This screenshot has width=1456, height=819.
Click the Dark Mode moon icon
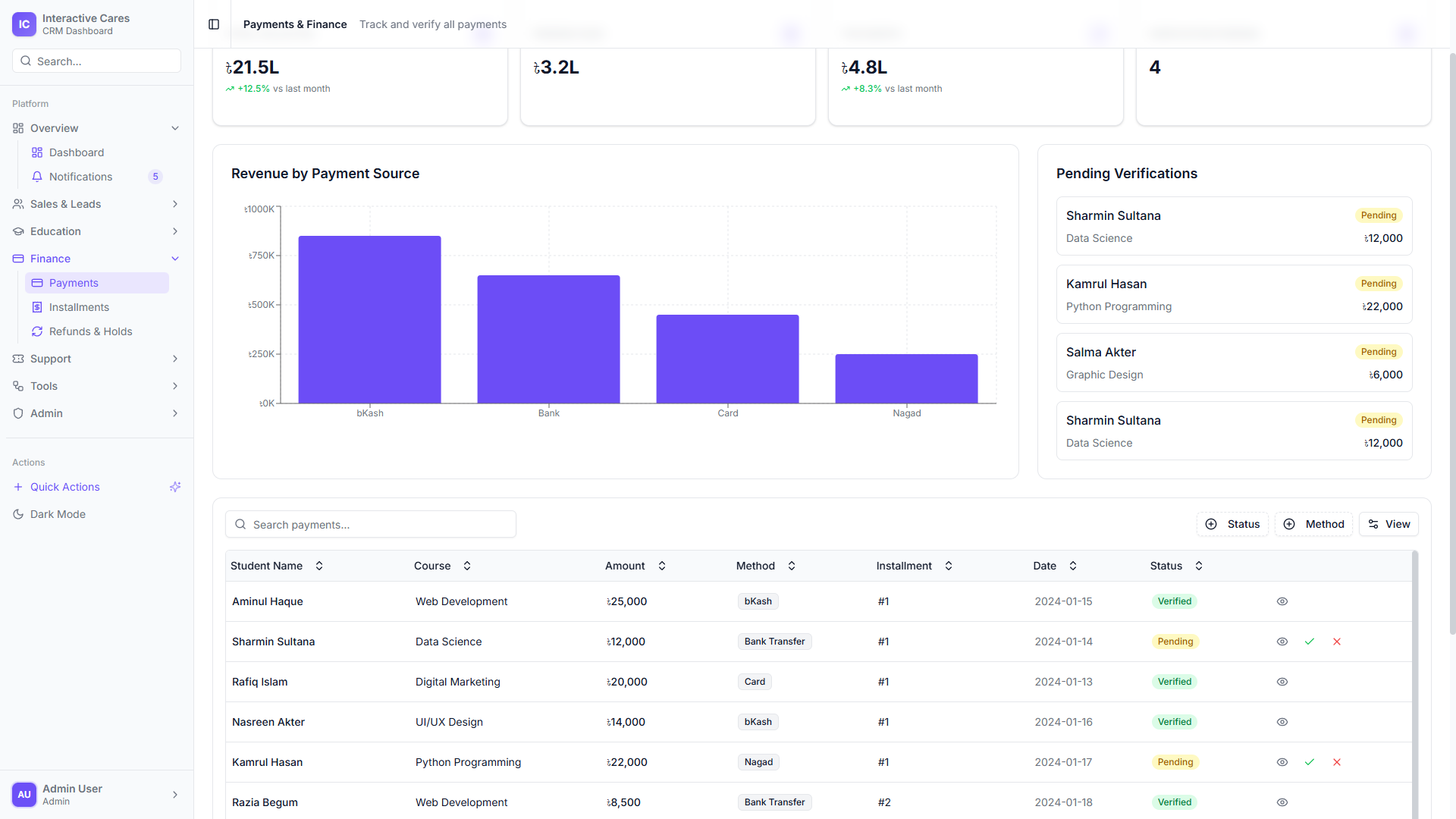[x=18, y=514]
